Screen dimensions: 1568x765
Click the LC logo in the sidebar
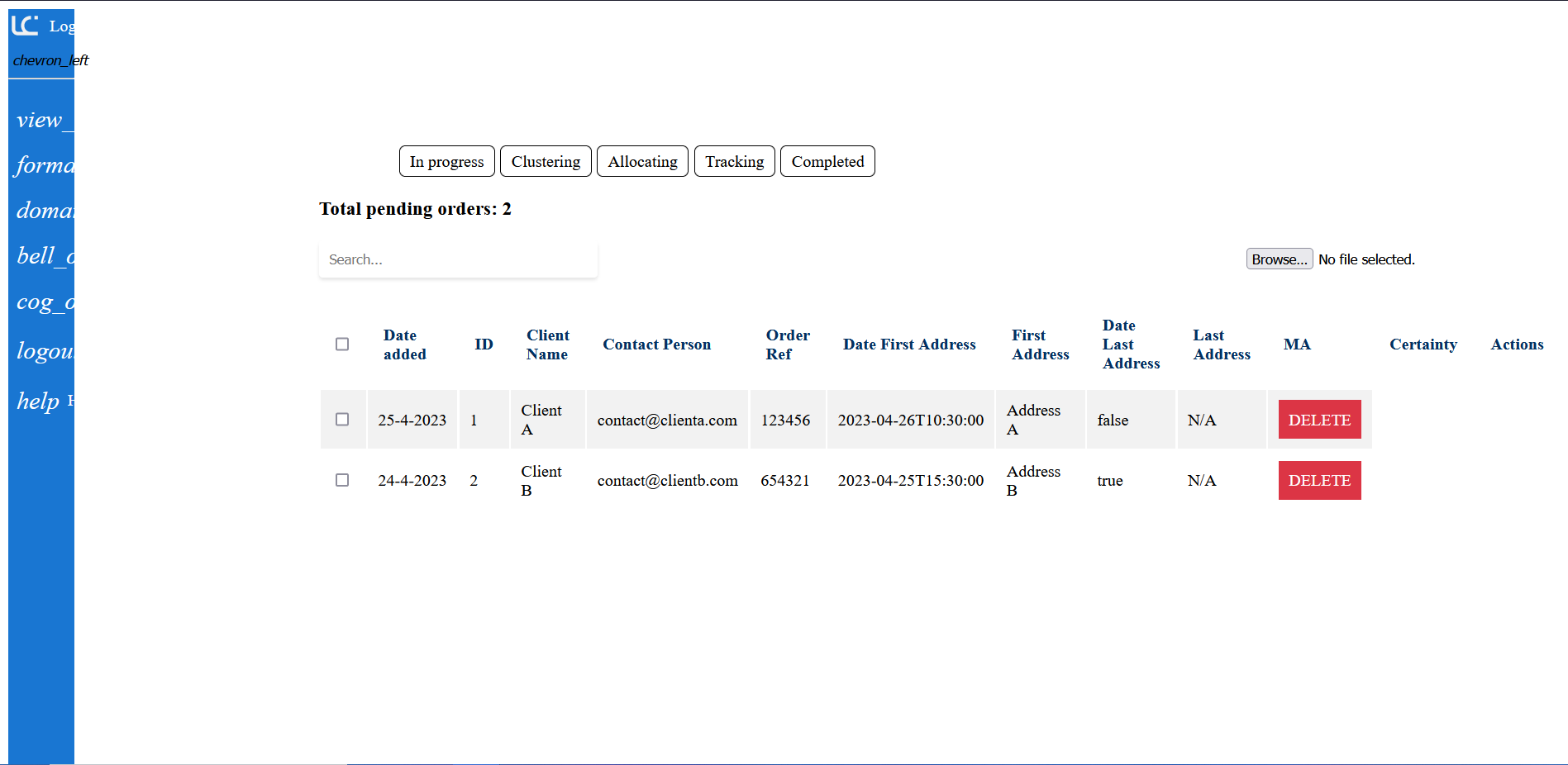pyautogui.click(x=25, y=26)
